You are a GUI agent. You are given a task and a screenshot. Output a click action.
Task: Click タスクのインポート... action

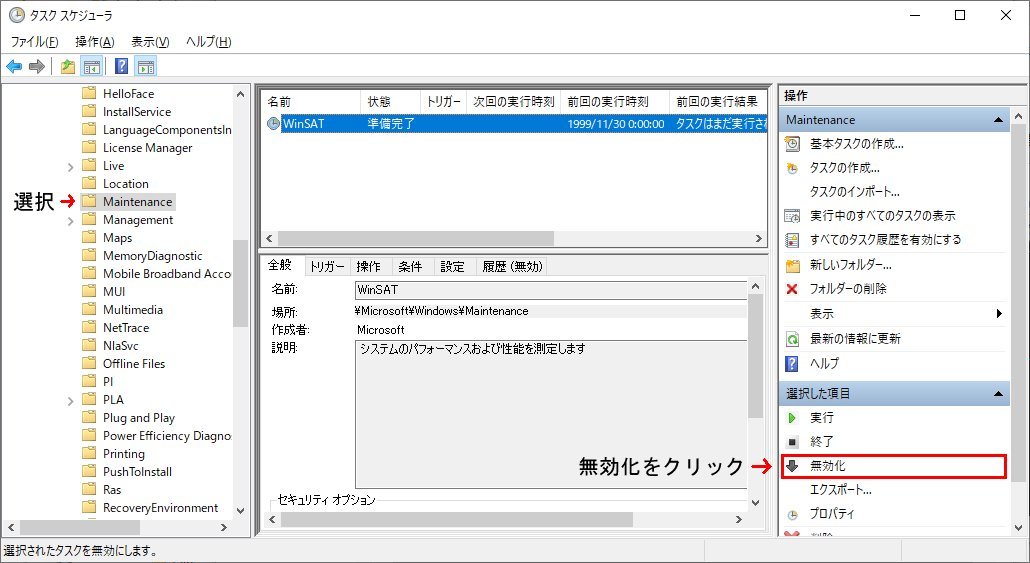pos(854,192)
